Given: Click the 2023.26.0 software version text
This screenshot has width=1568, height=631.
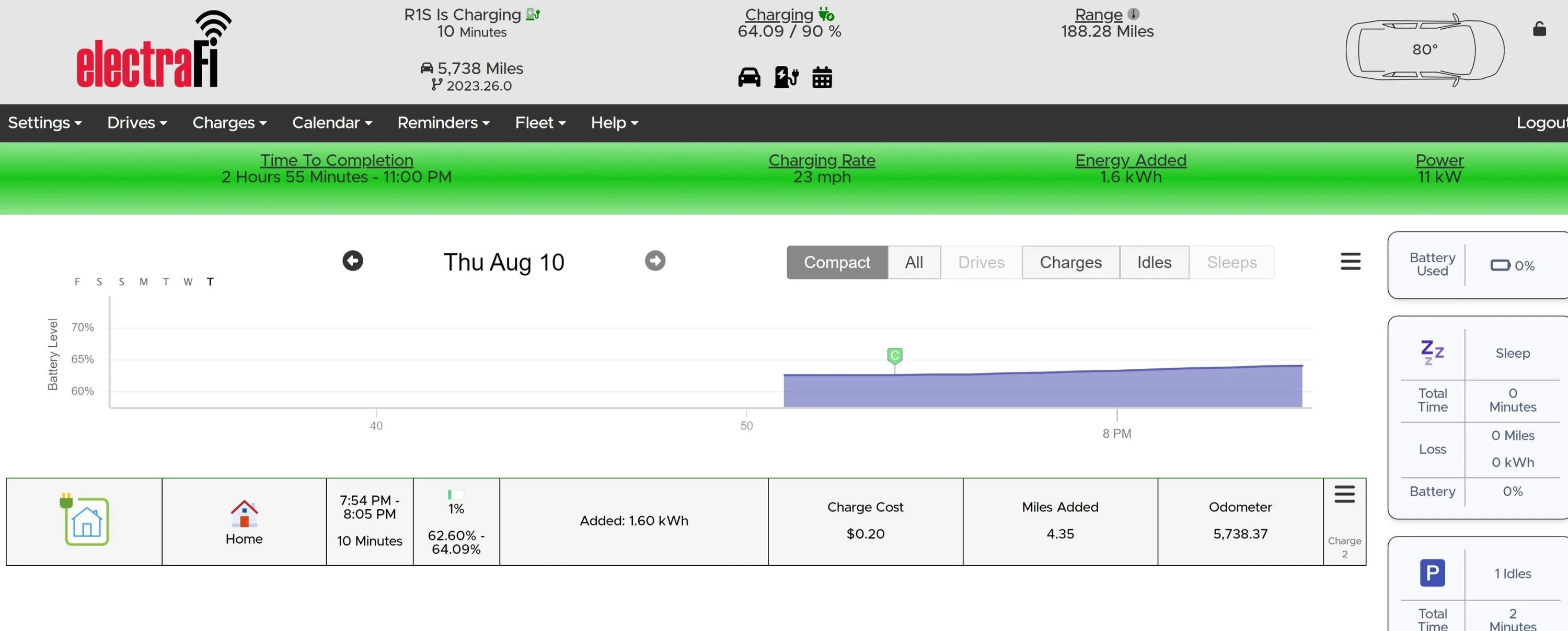Looking at the screenshot, I should point(478,86).
